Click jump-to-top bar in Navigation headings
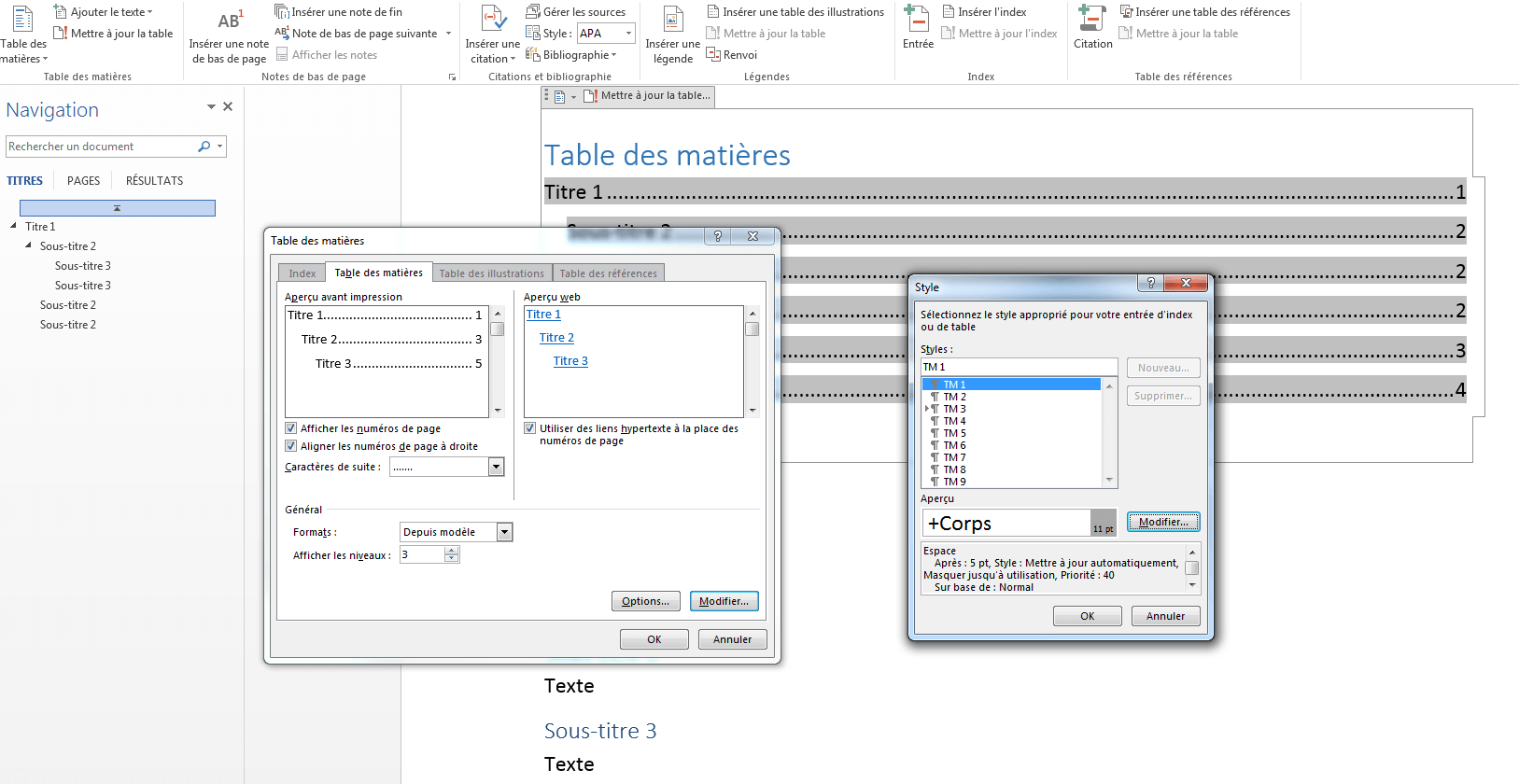 coord(118,208)
